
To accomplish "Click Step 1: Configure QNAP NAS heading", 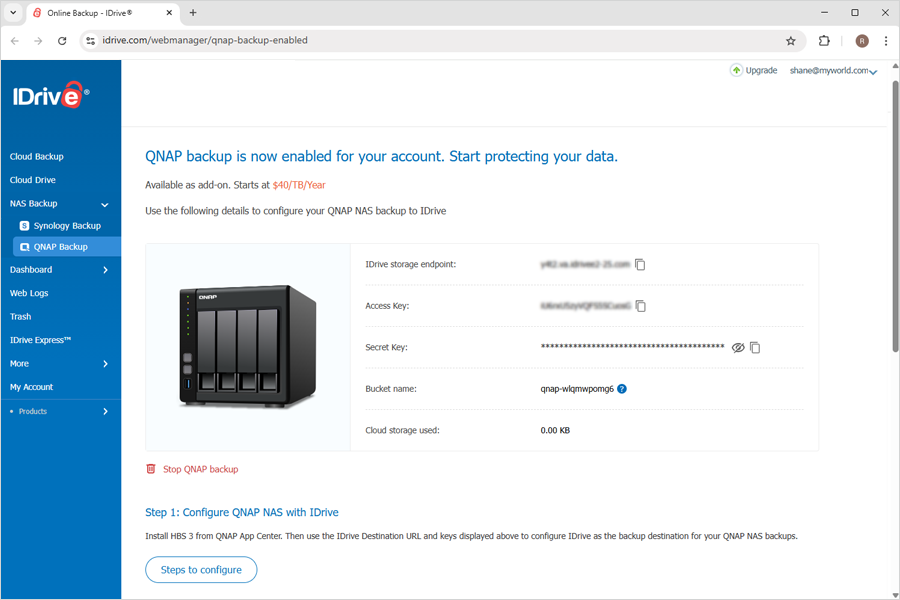I will pos(242,512).
